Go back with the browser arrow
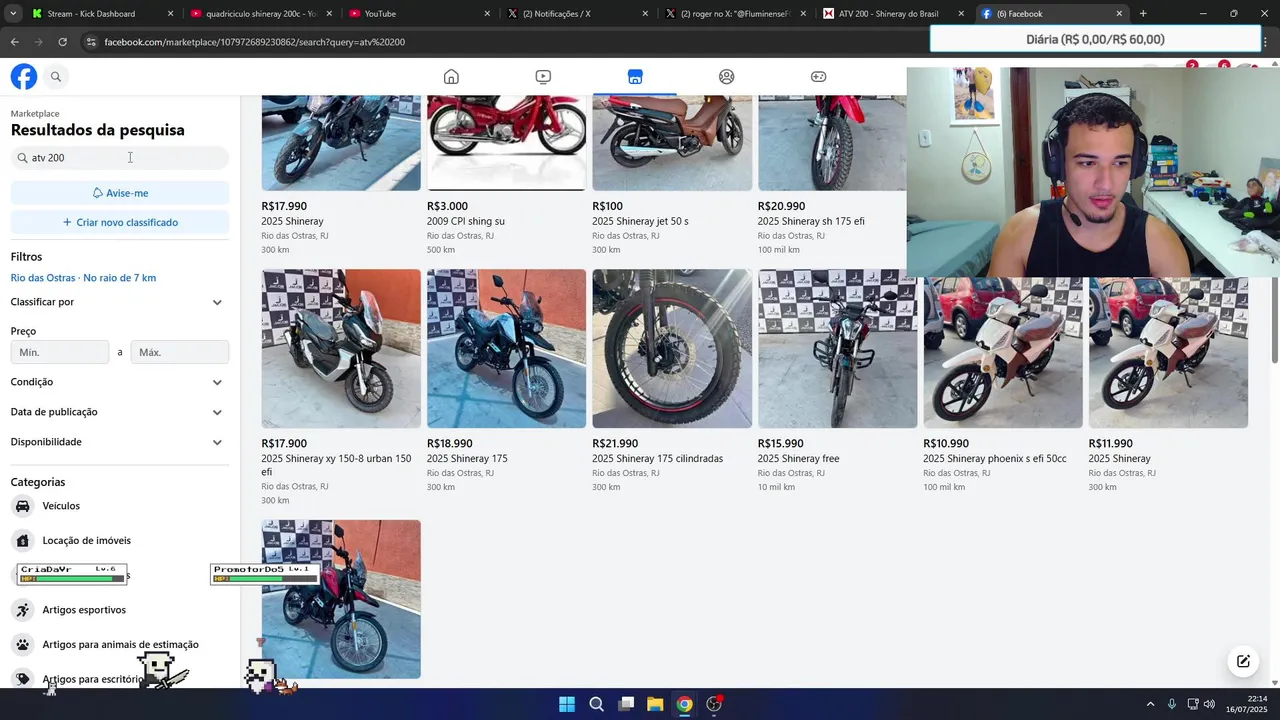The width and height of the screenshot is (1280, 720). click(x=14, y=42)
